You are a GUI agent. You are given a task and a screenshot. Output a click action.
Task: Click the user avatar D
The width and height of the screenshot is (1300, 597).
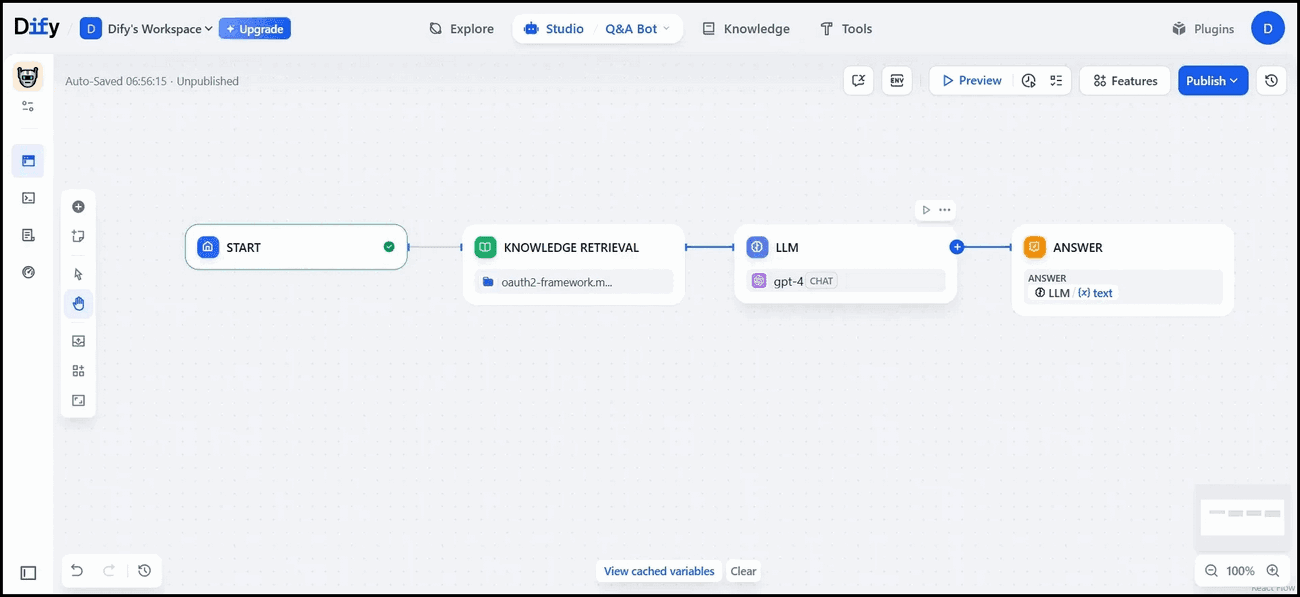pyautogui.click(x=1268, y=29)
